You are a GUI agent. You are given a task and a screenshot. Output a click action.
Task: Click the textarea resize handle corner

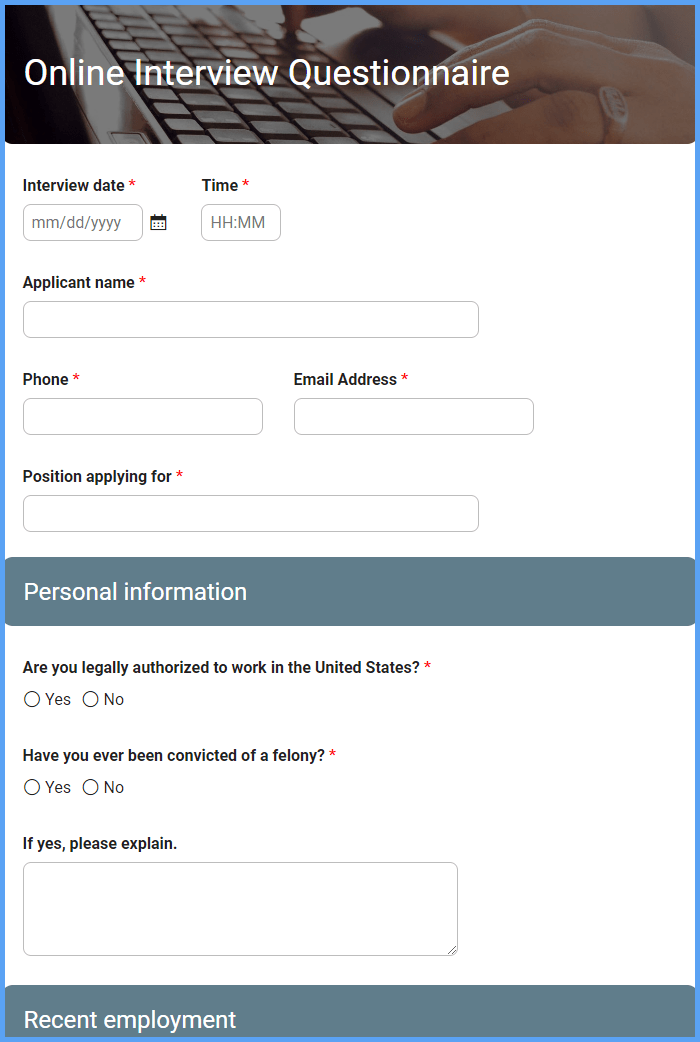[x=452, y=950]
